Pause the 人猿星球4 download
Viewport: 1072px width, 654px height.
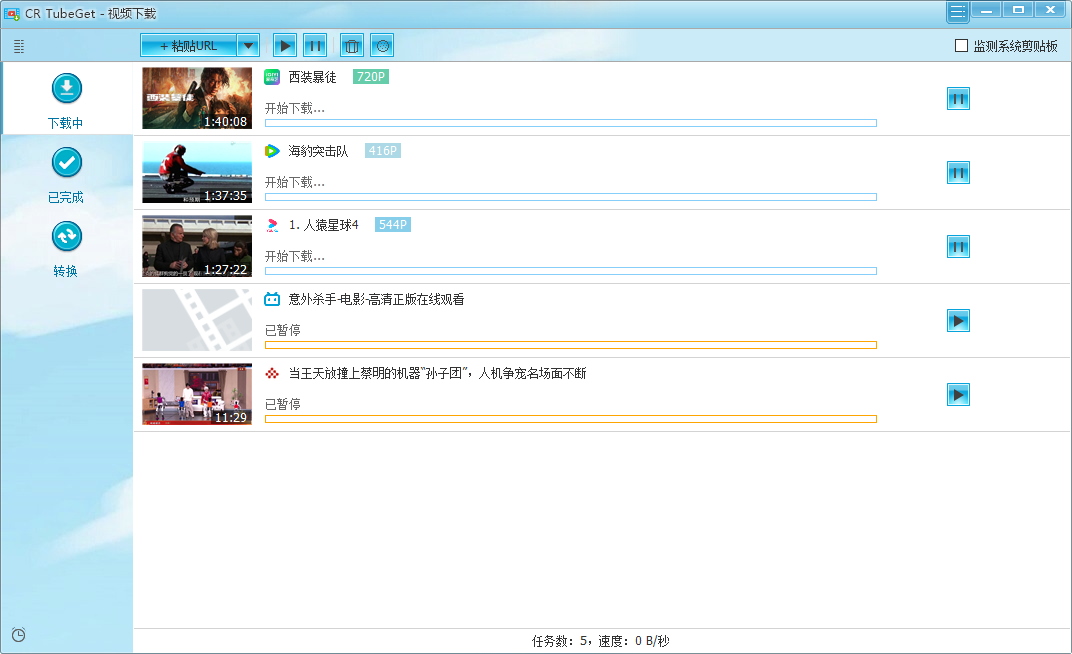[x=958, y=247]
